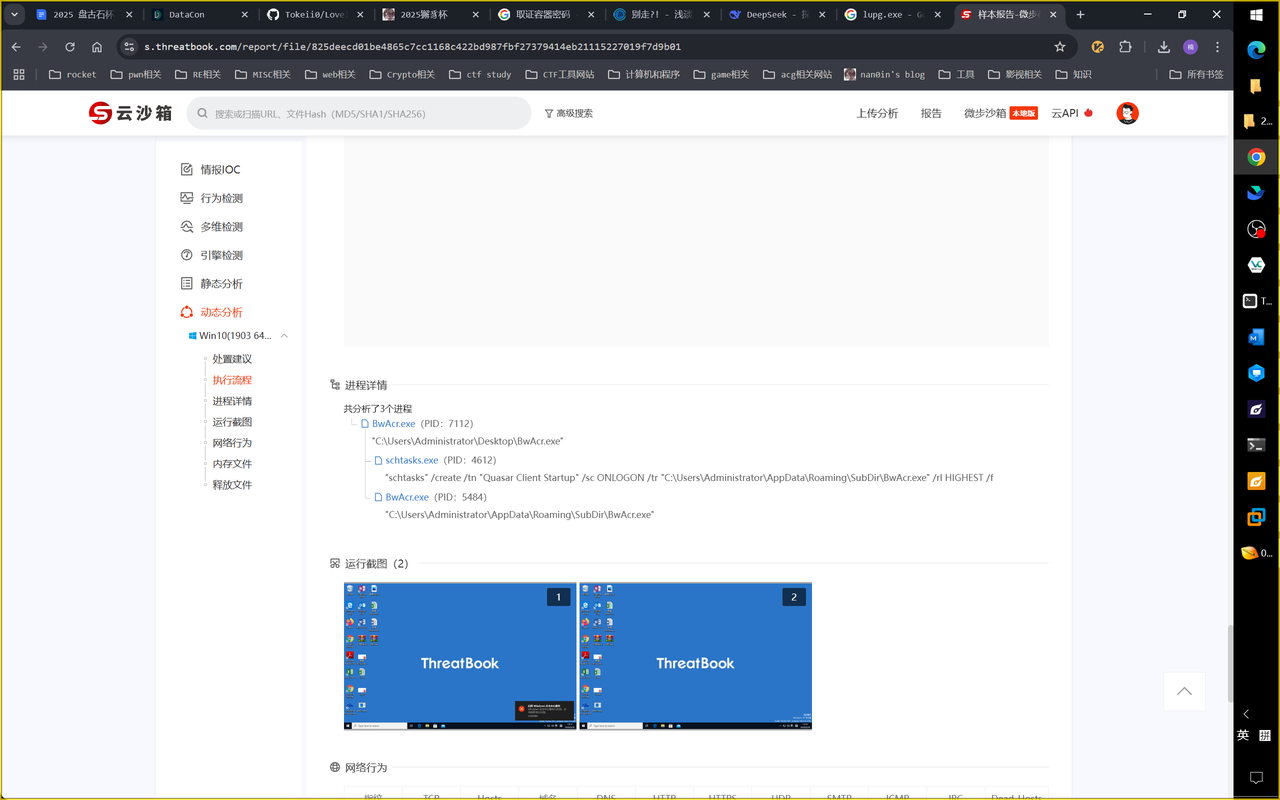Jump to 释放文件 subsection
The height and width of the screenshot is (800, 1280).
coord(232,485)
